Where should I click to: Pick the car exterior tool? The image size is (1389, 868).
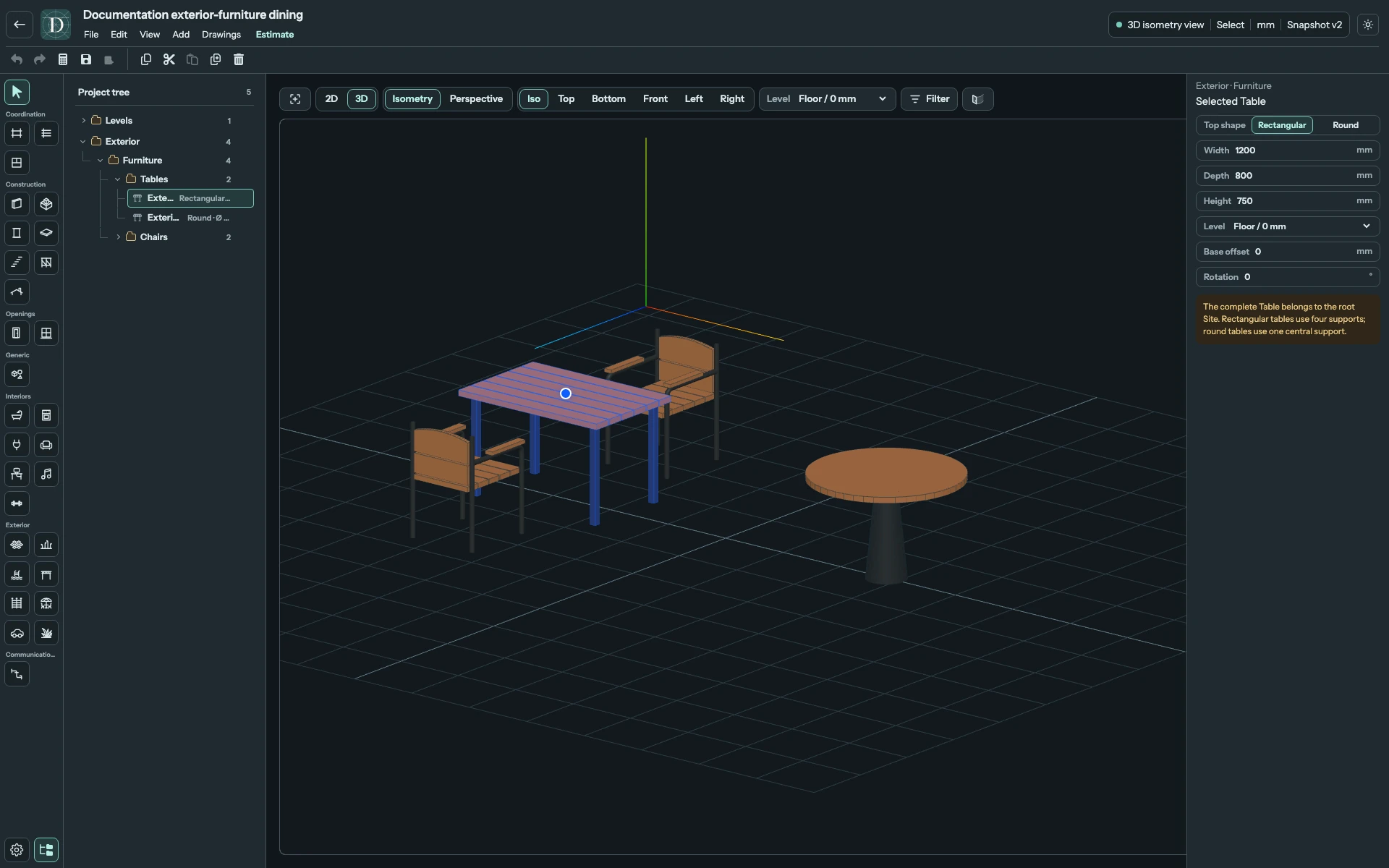point(17,633)
